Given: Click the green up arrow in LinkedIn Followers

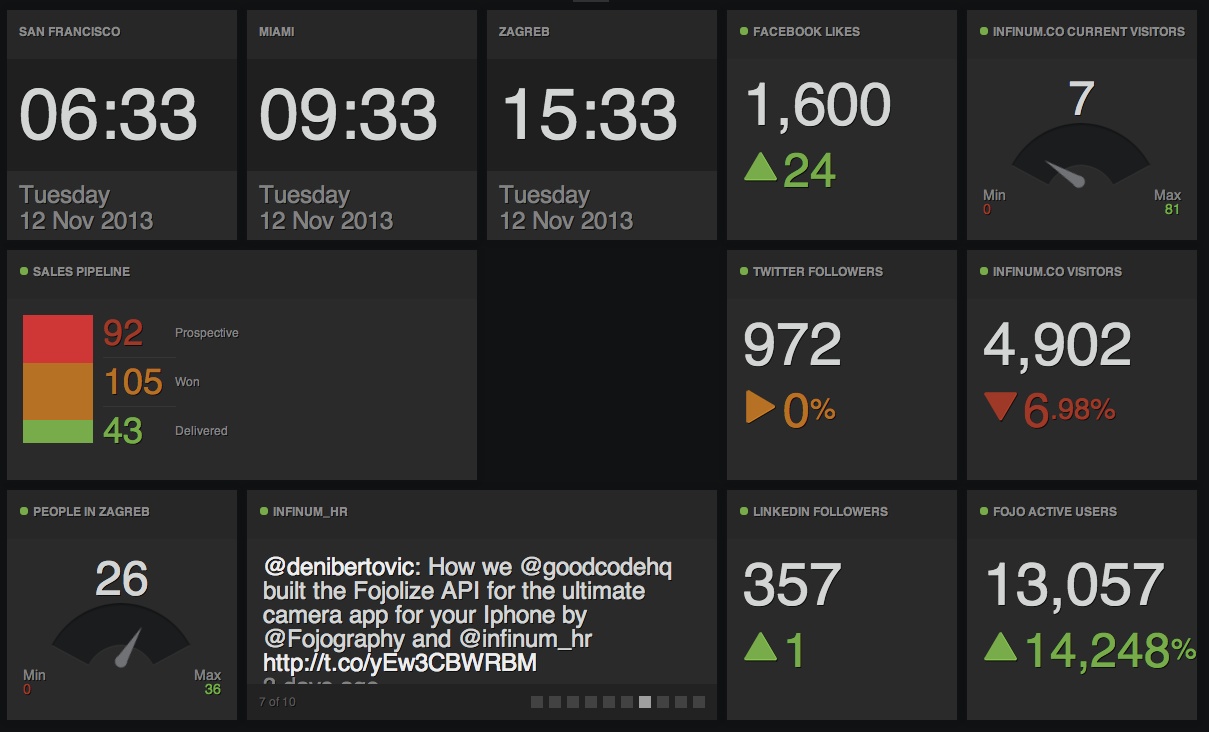Looking at the screenshot, I should tap(761, 649).
